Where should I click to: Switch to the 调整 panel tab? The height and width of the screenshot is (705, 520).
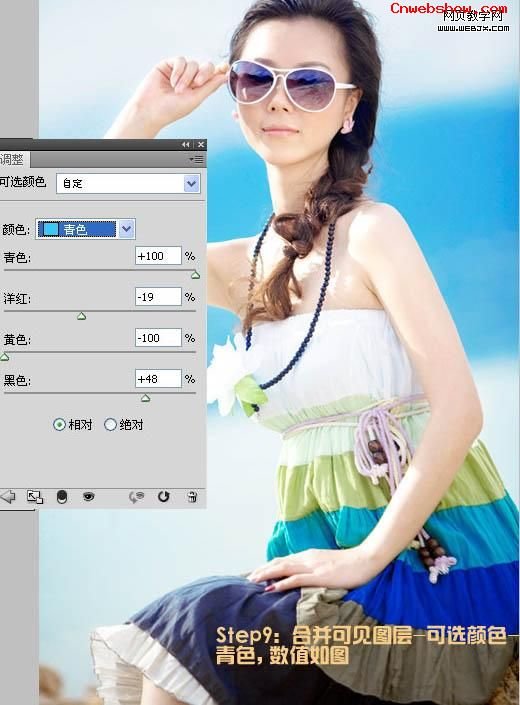coord(12,160)
